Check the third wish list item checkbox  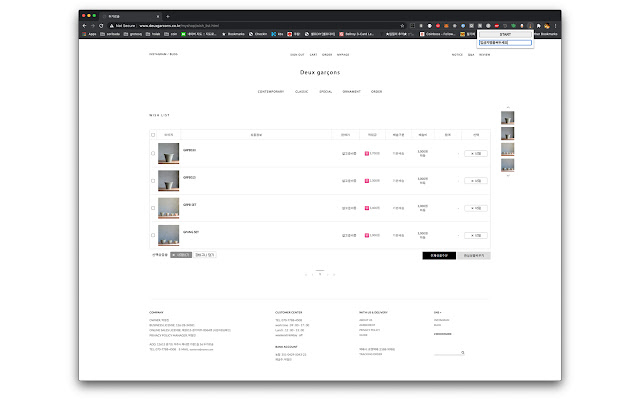pyautogui.click(x=153, y=208)
